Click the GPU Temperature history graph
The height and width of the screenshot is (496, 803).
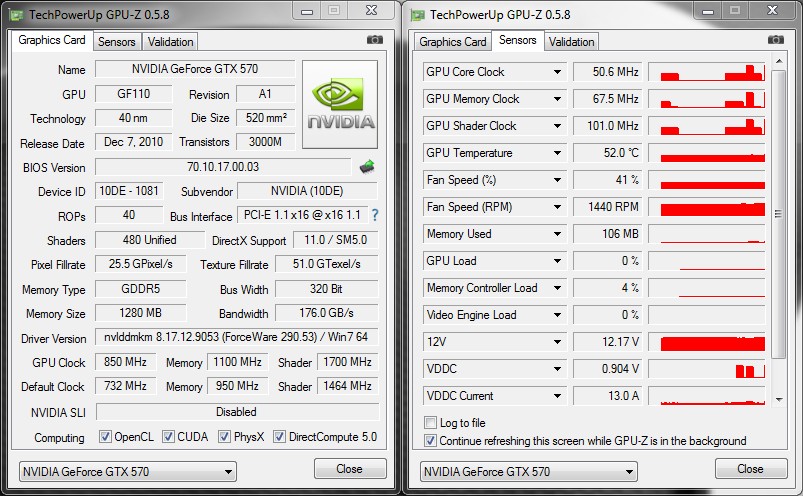[707, 153]
